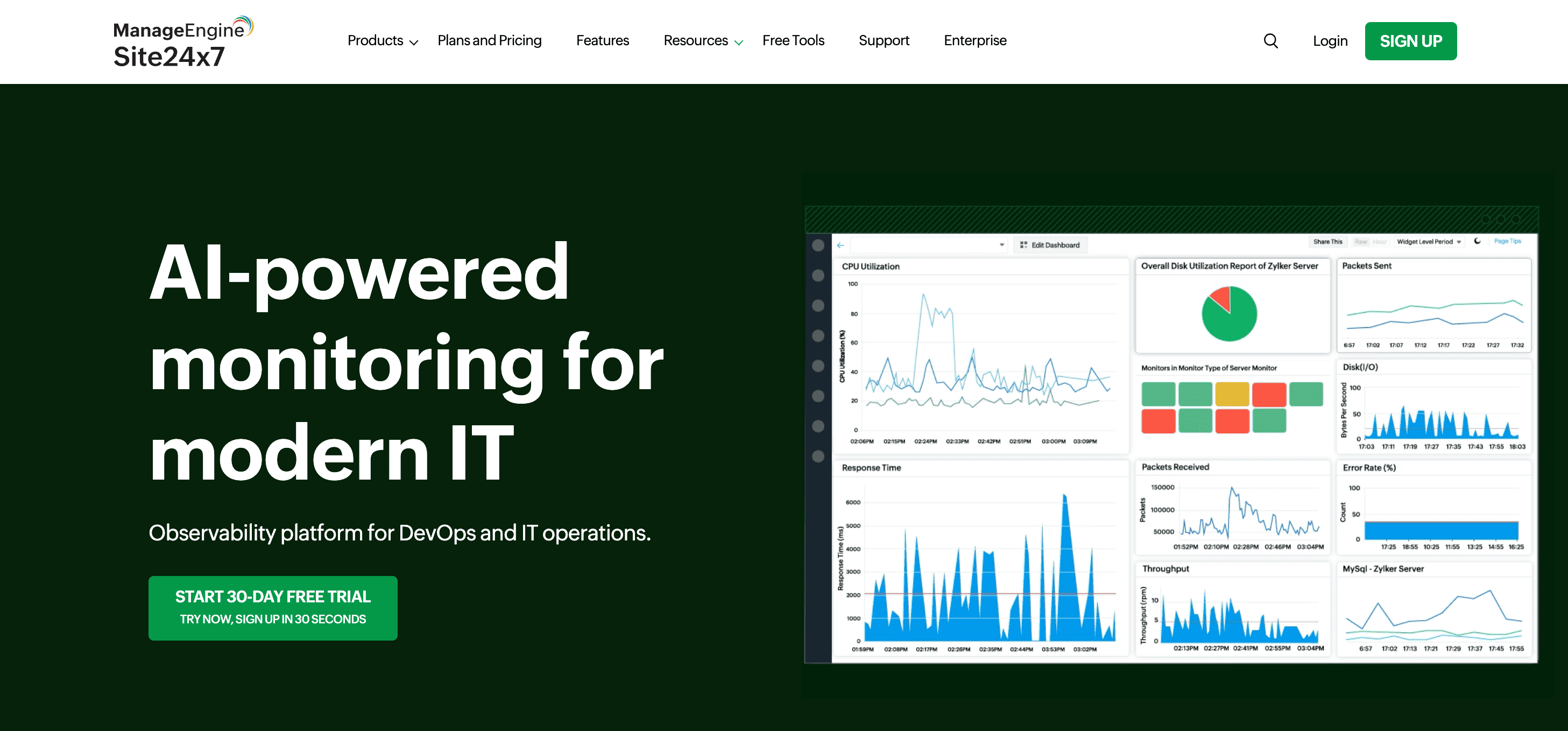This screenshot has width=1568, height=731.
Task: Click the ManageEngine Site24x7 logo
Action: pyautogui.click(x=182, y=42)
